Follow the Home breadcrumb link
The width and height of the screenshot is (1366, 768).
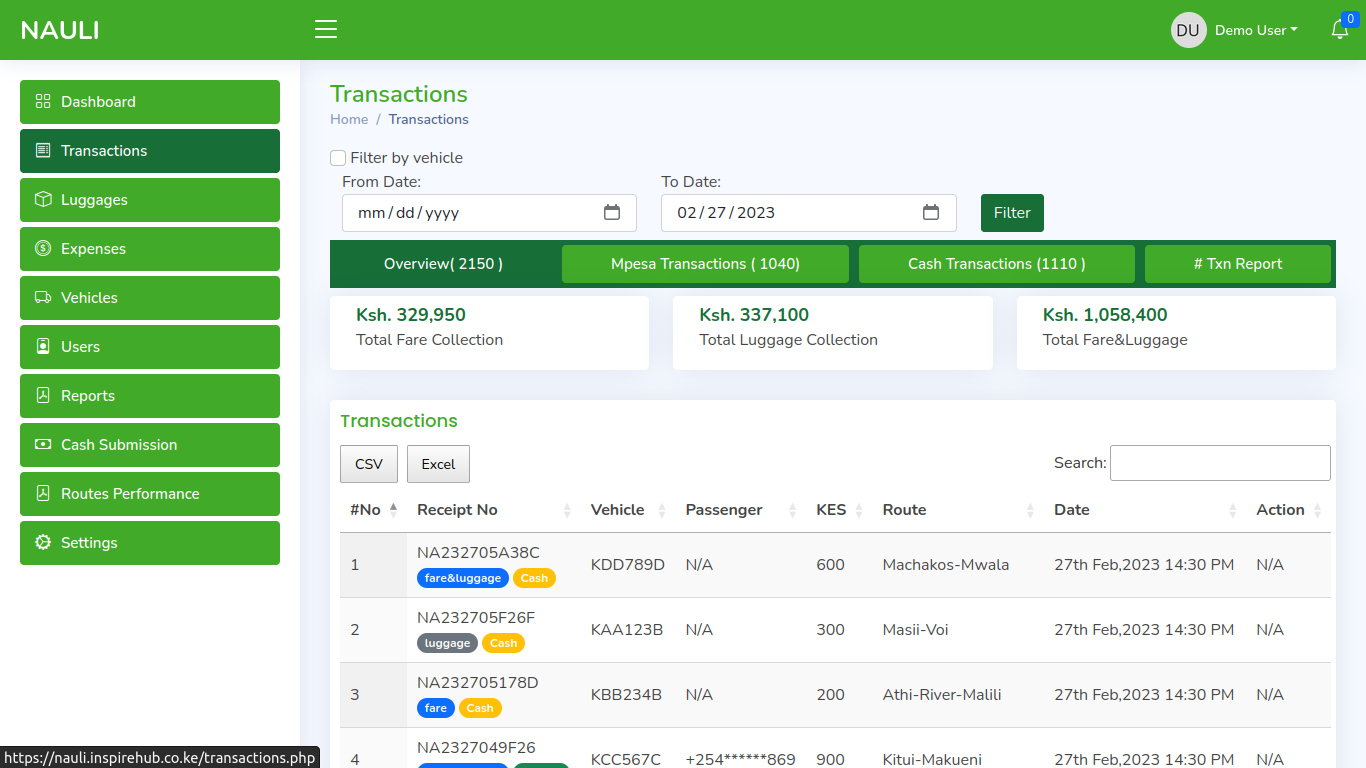pyautogui.click(x=349, y=119)
